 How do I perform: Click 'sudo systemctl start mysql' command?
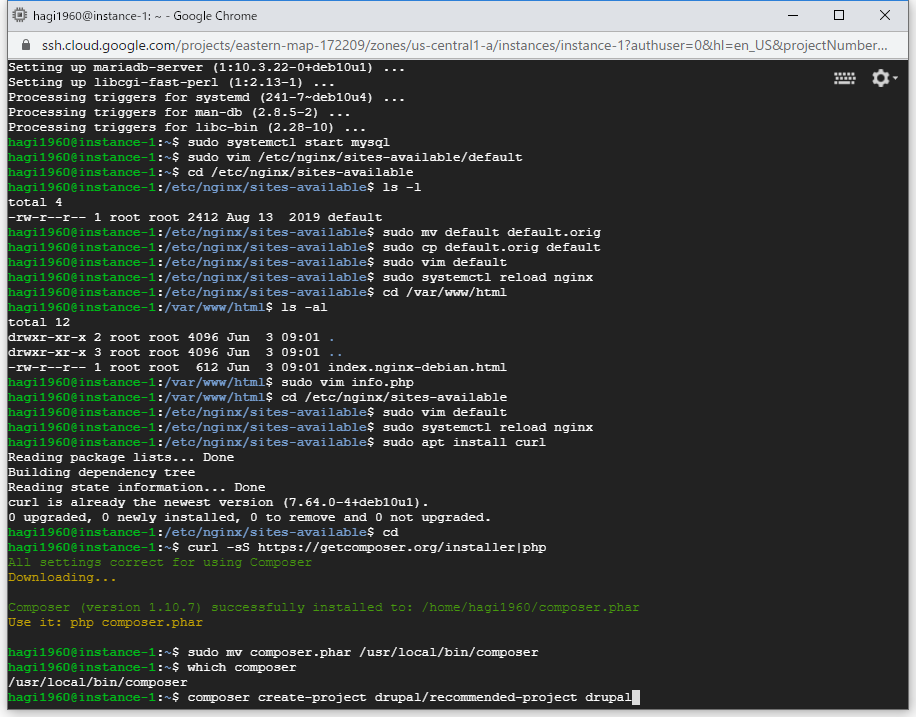pyautogui.click(x=289, y=142)
